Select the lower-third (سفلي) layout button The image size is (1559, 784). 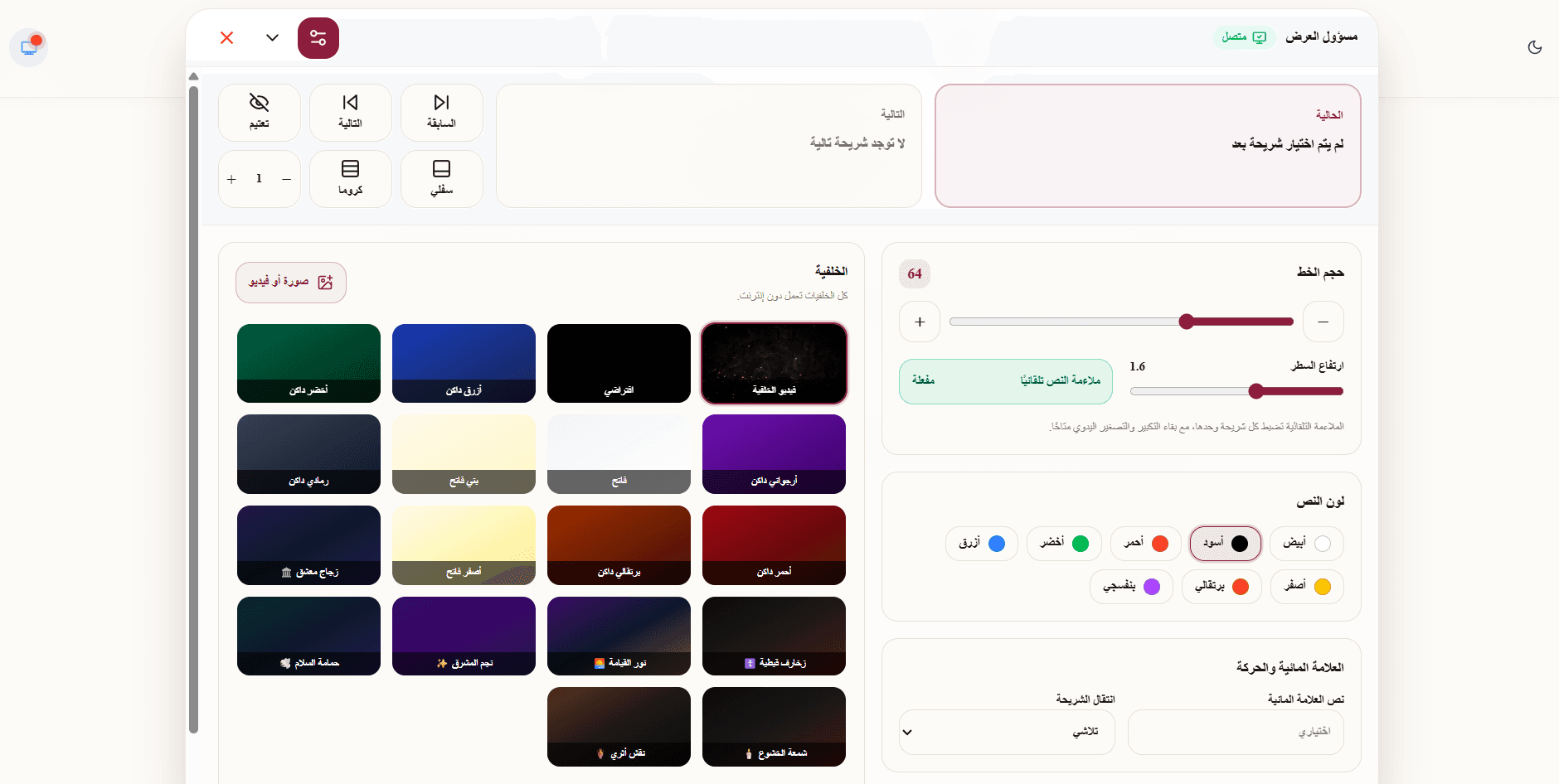click(x=442, y=179)
